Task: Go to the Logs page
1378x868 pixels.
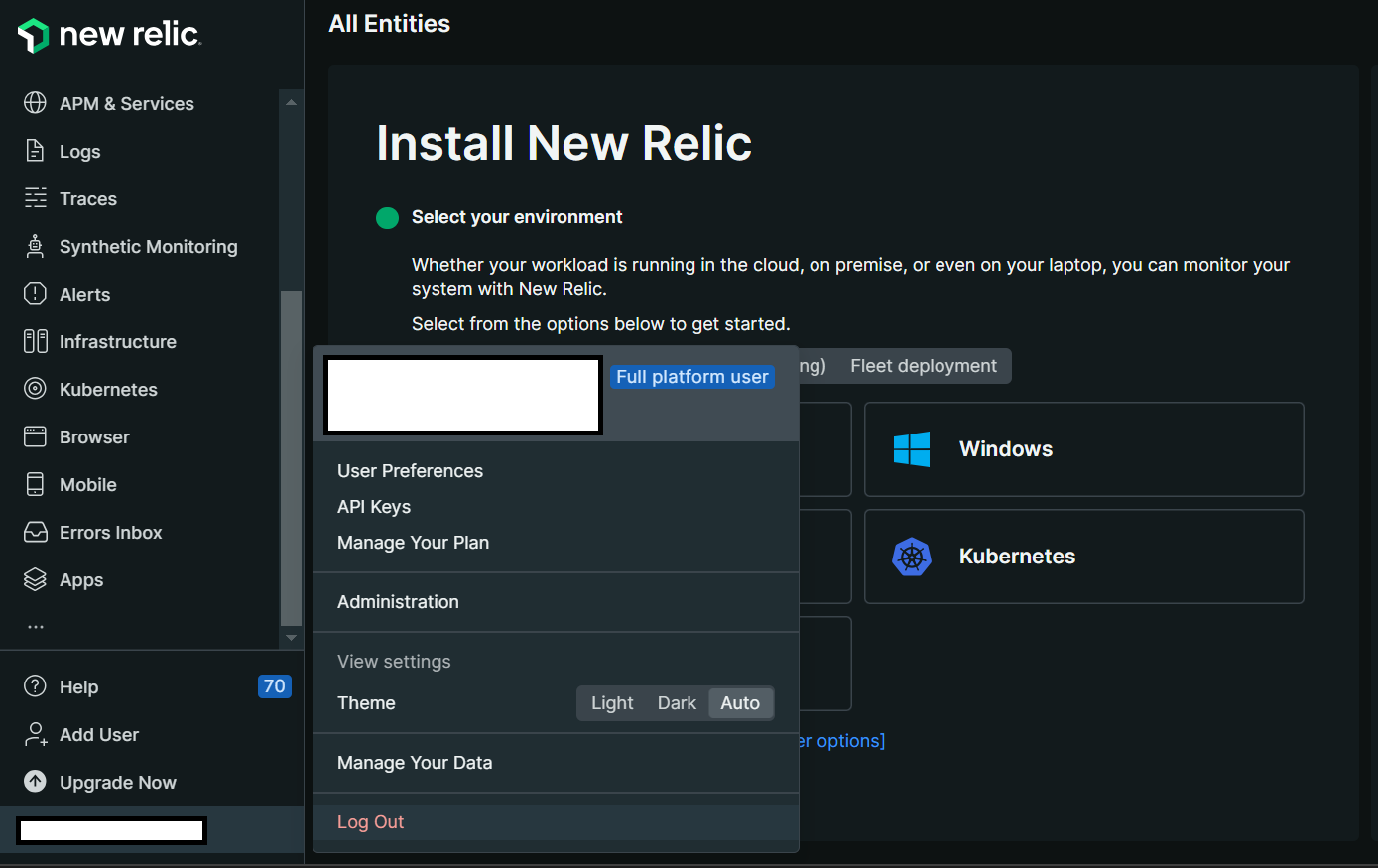Action: (x=80, y=151)
